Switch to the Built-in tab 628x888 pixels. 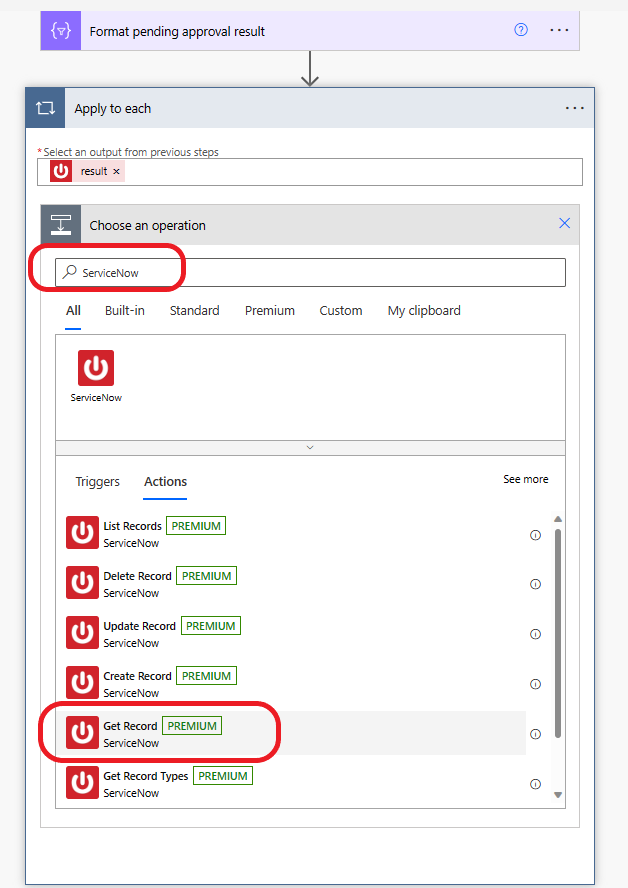125,310
